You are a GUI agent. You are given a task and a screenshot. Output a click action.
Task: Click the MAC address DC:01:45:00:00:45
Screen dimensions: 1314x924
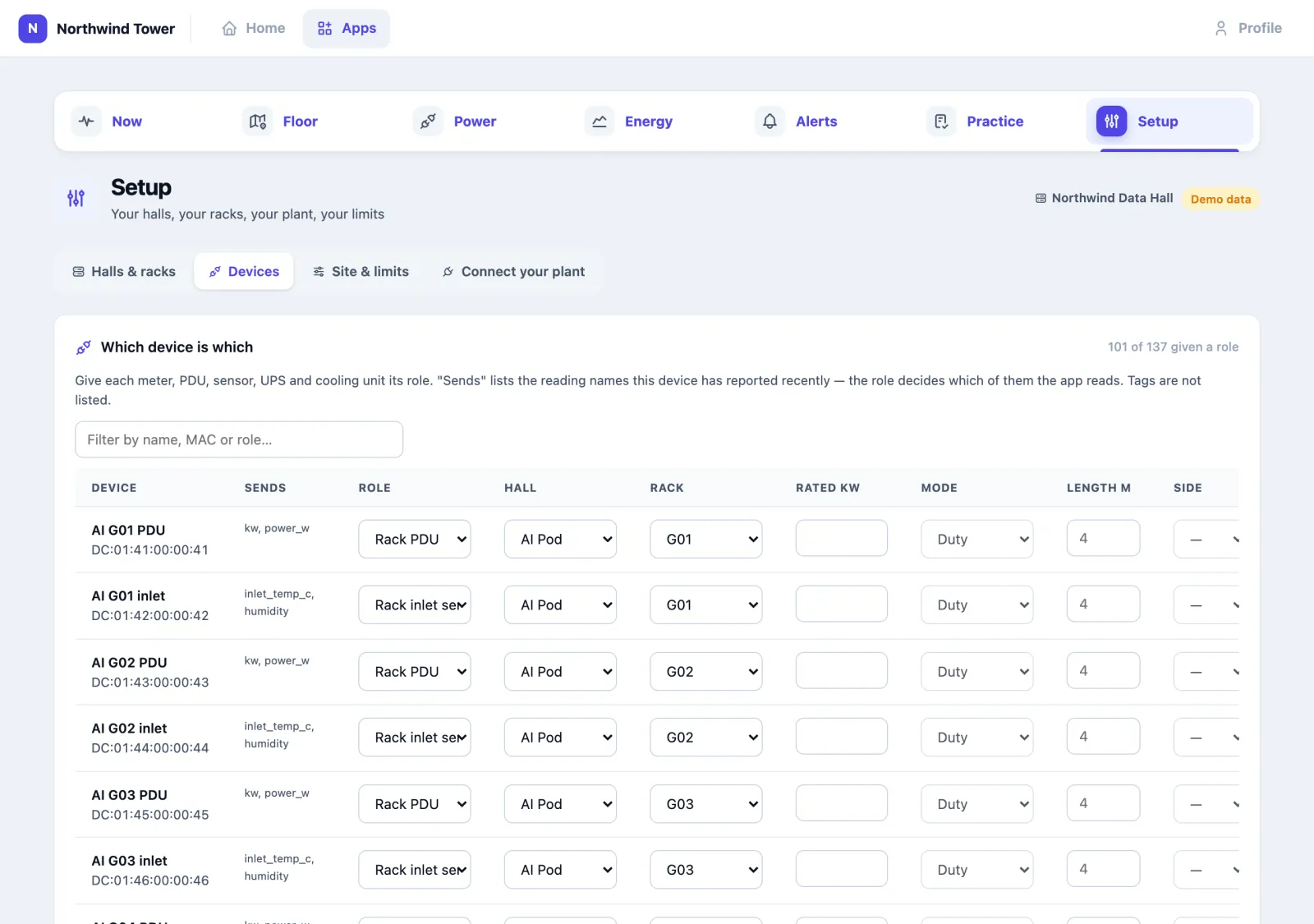[x=150, y=815]
